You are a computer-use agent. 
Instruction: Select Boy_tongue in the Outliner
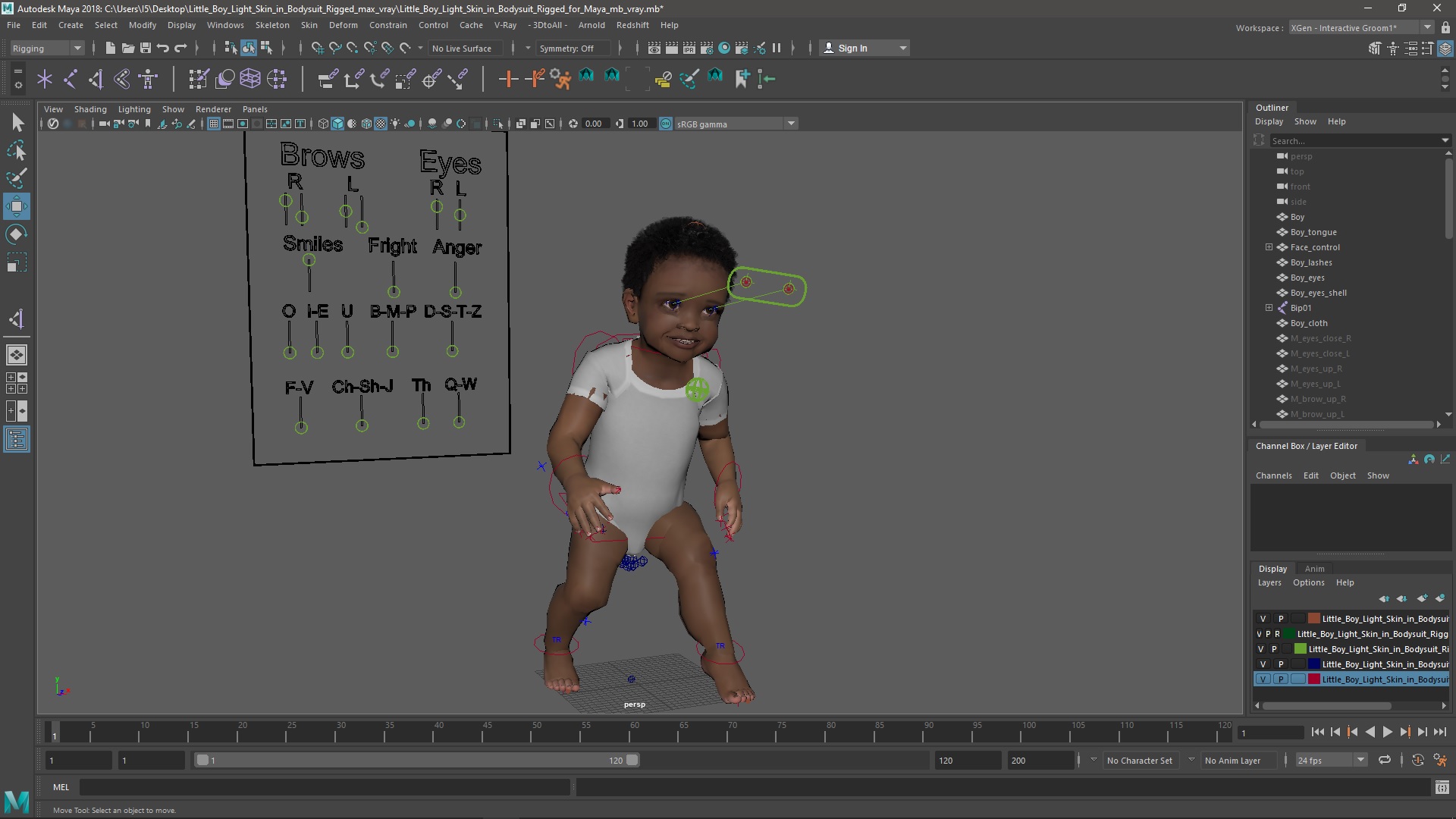click(x=1313, y=232)
